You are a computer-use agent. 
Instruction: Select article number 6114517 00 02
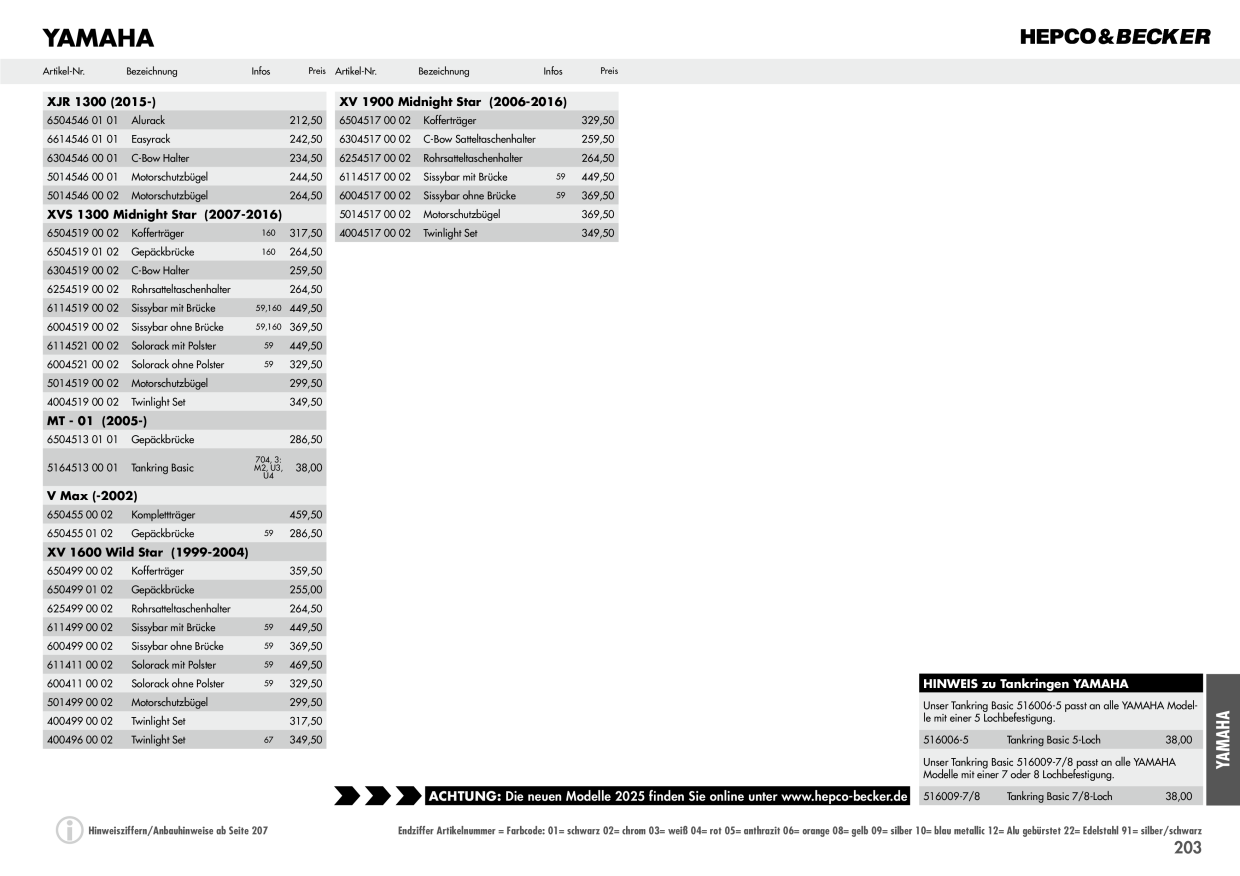pyautogui.click(x=375, y=177)
